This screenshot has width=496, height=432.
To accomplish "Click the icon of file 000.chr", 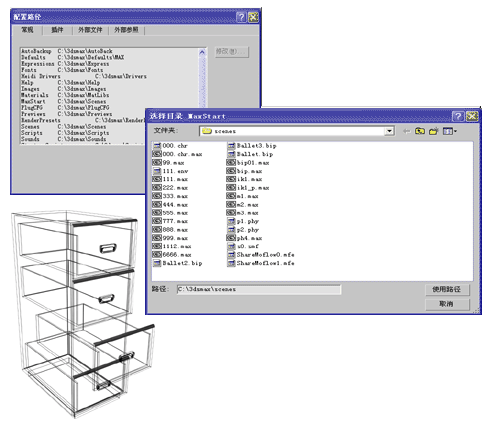I will [x=157, y=146].
